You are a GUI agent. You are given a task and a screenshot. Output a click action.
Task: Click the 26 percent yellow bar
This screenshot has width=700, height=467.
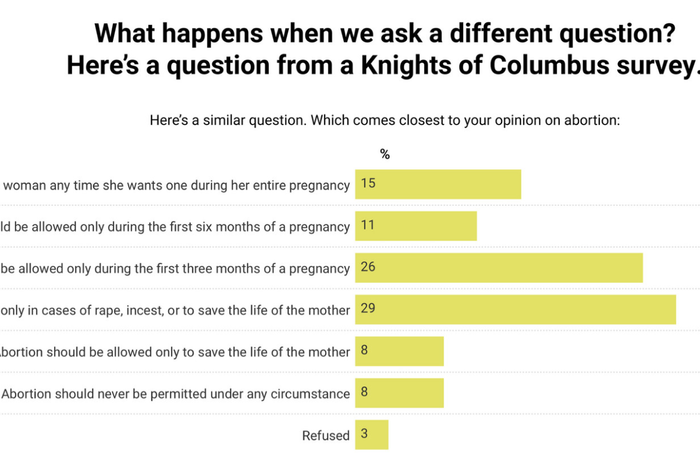(500, 268)
